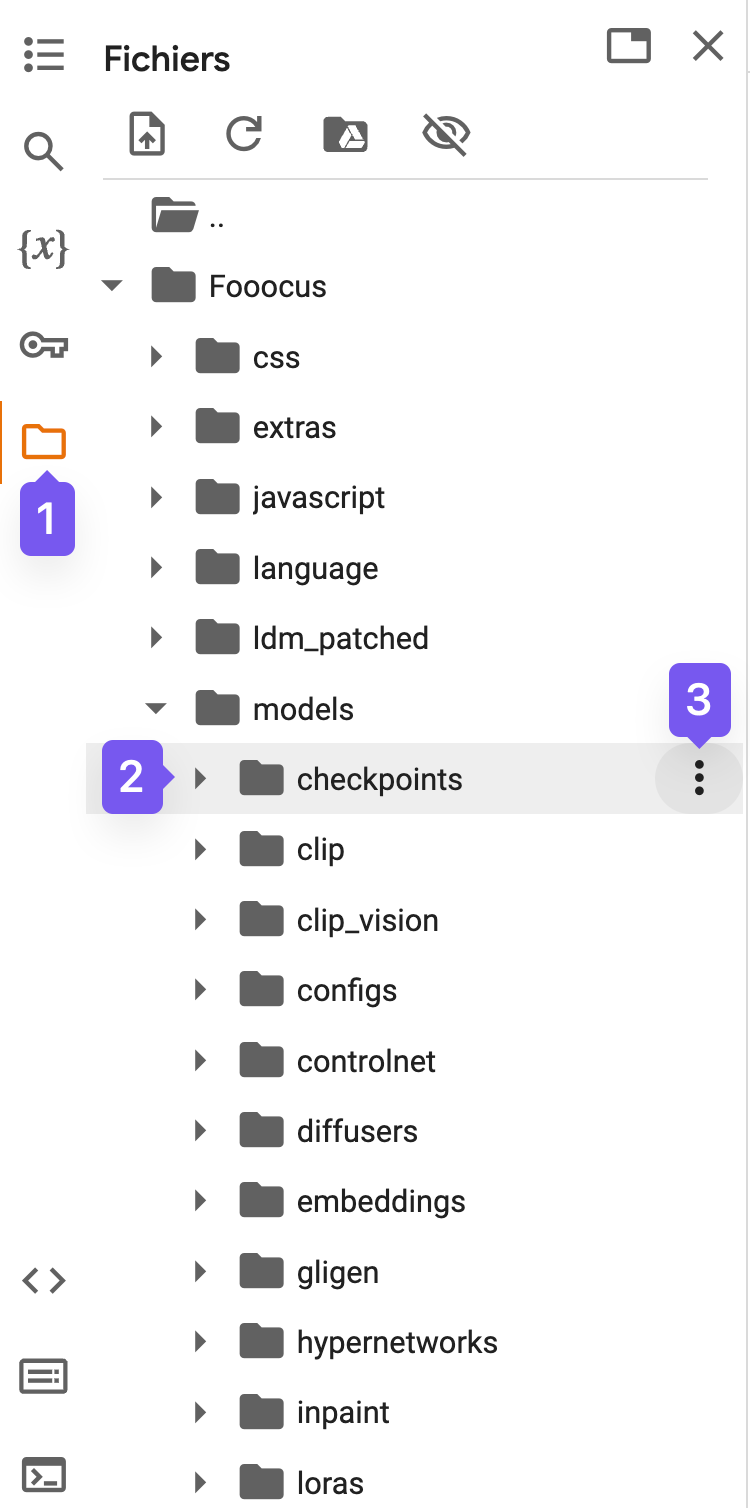
Task: Open the command palette icon
Action: [44, 1378]
